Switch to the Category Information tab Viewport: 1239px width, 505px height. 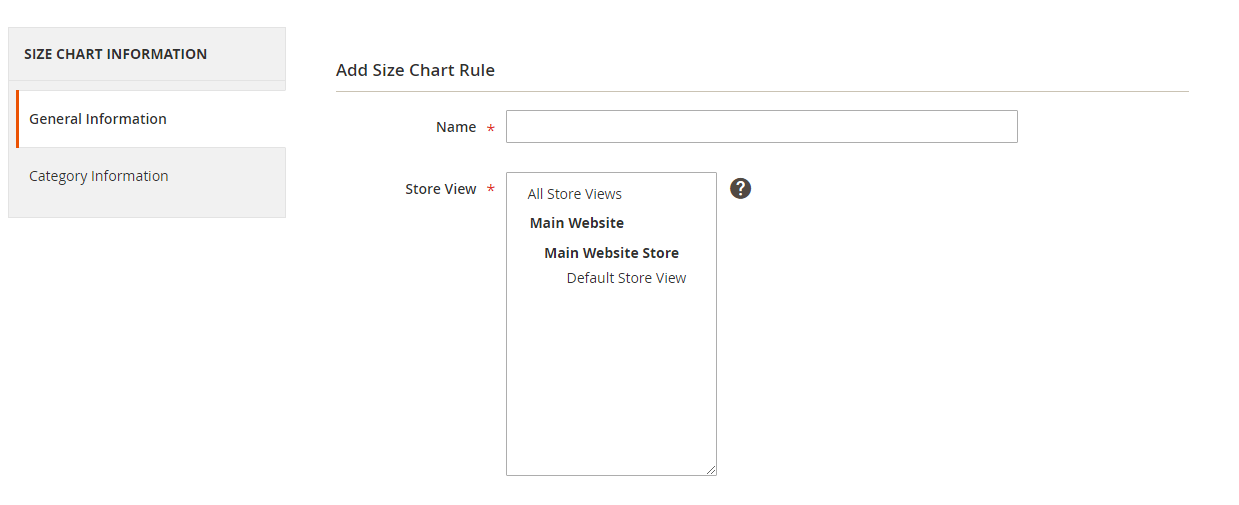(99, 176)
